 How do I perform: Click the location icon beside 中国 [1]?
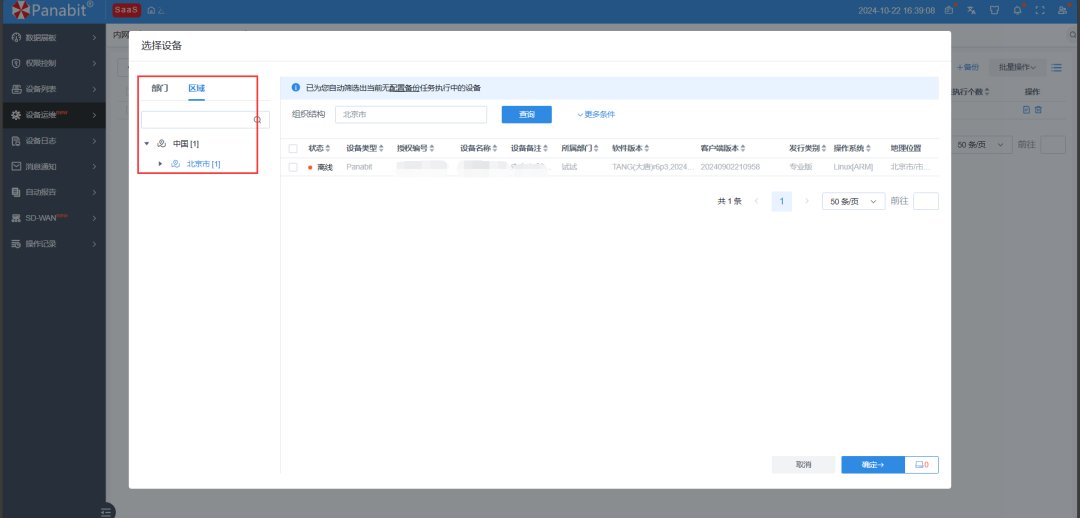point(162,144)
